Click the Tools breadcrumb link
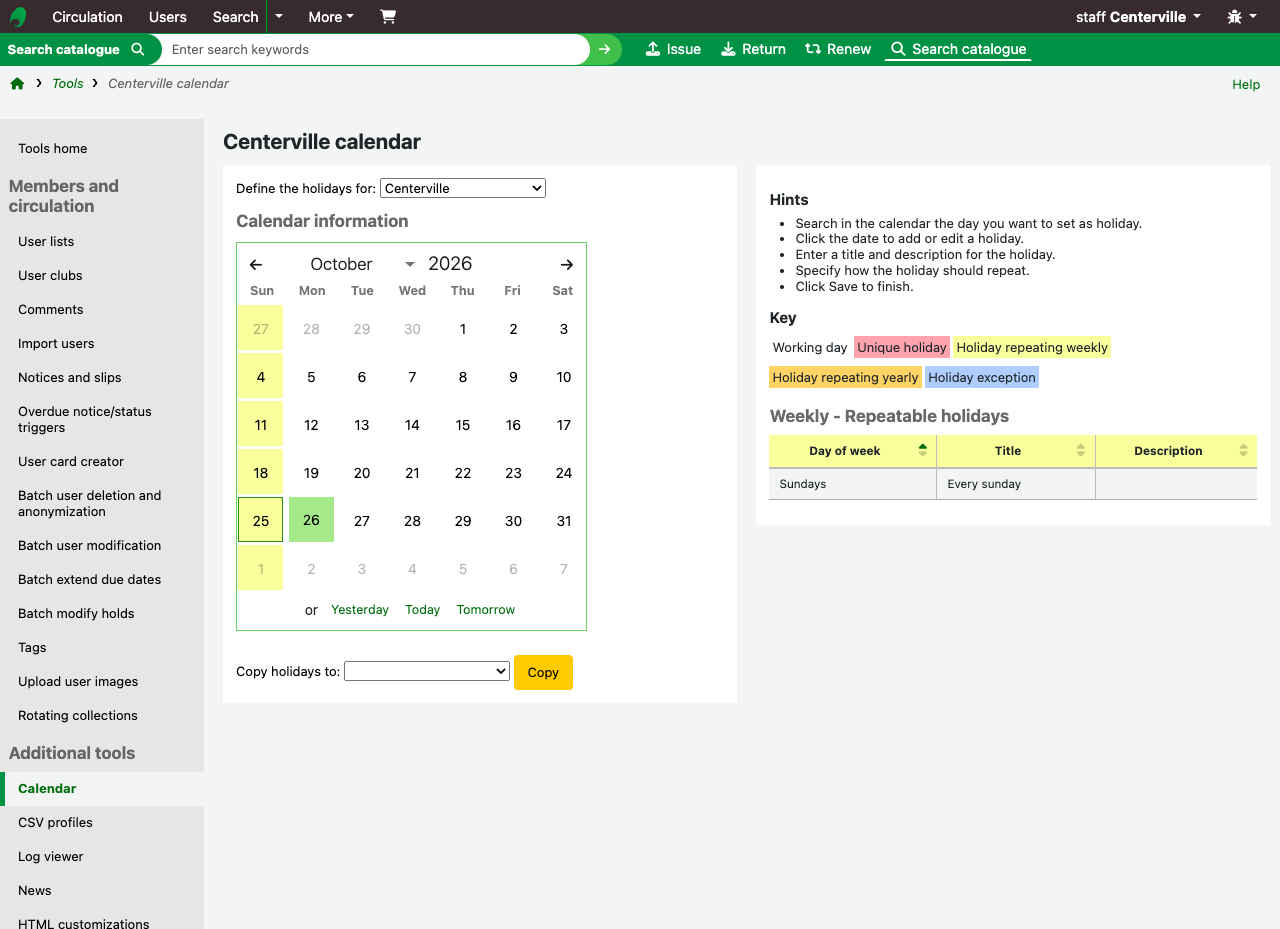 tap(68, 84)
